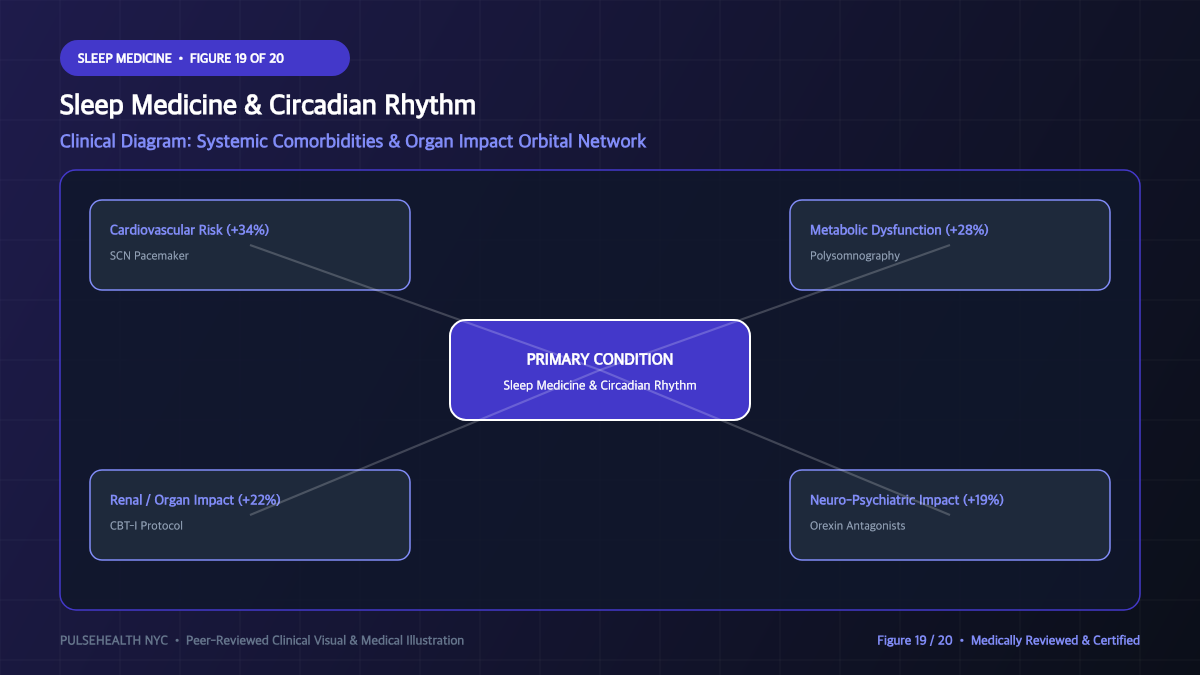
Task: Click the PULSEHEALTH NYC footer text
Action: click(x=114, y=640)
